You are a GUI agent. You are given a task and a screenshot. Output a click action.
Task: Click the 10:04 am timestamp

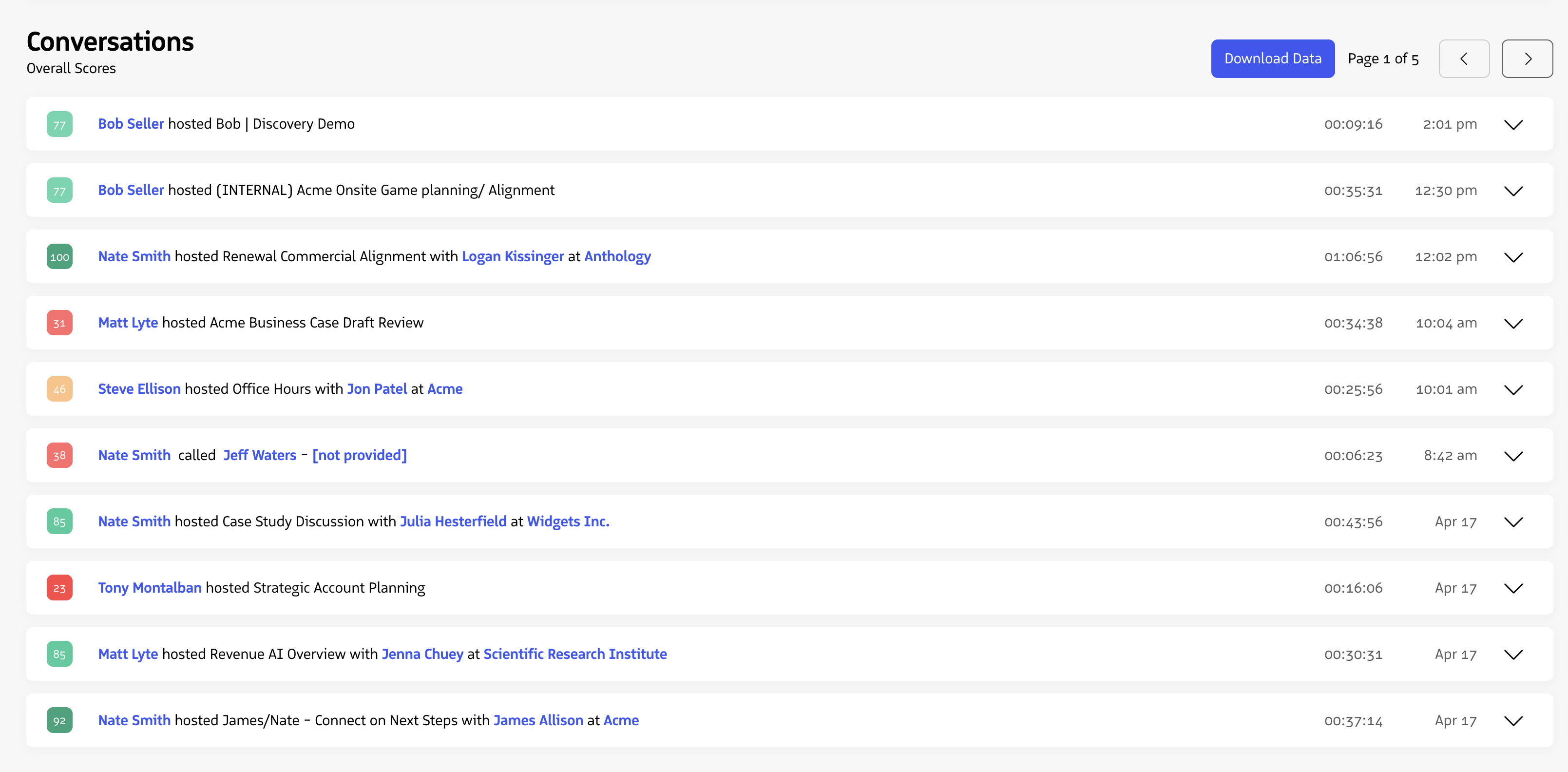pyautogui.click(x=1446, y=323)
